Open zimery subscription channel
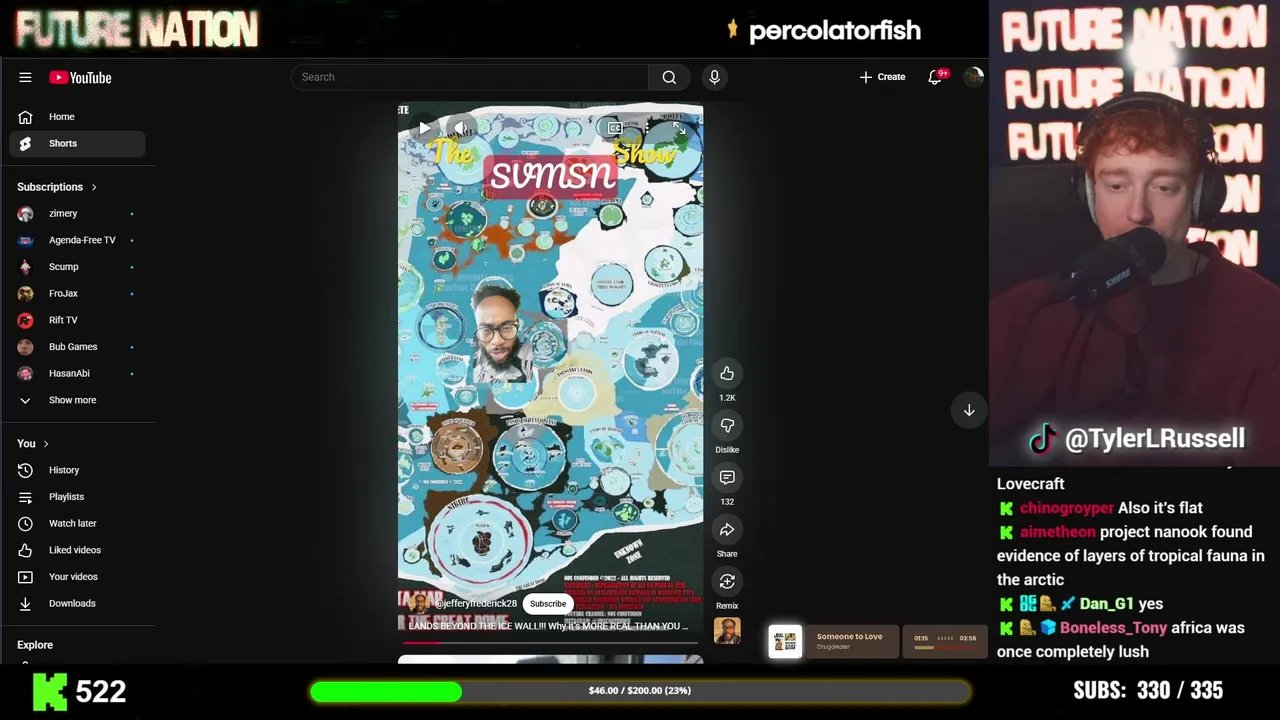The image size is (1280, 720). click(77, 213)
